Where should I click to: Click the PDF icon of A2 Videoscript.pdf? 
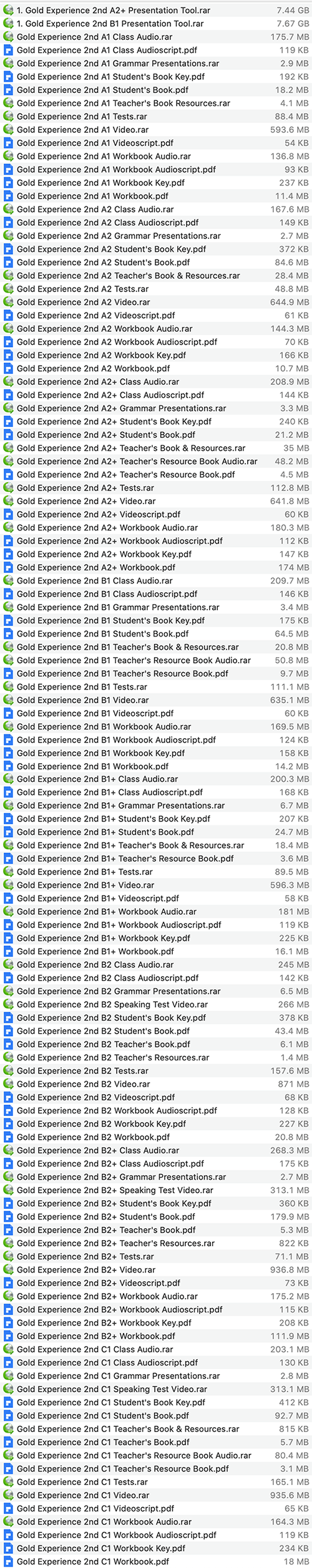click(x=8, y=315)
